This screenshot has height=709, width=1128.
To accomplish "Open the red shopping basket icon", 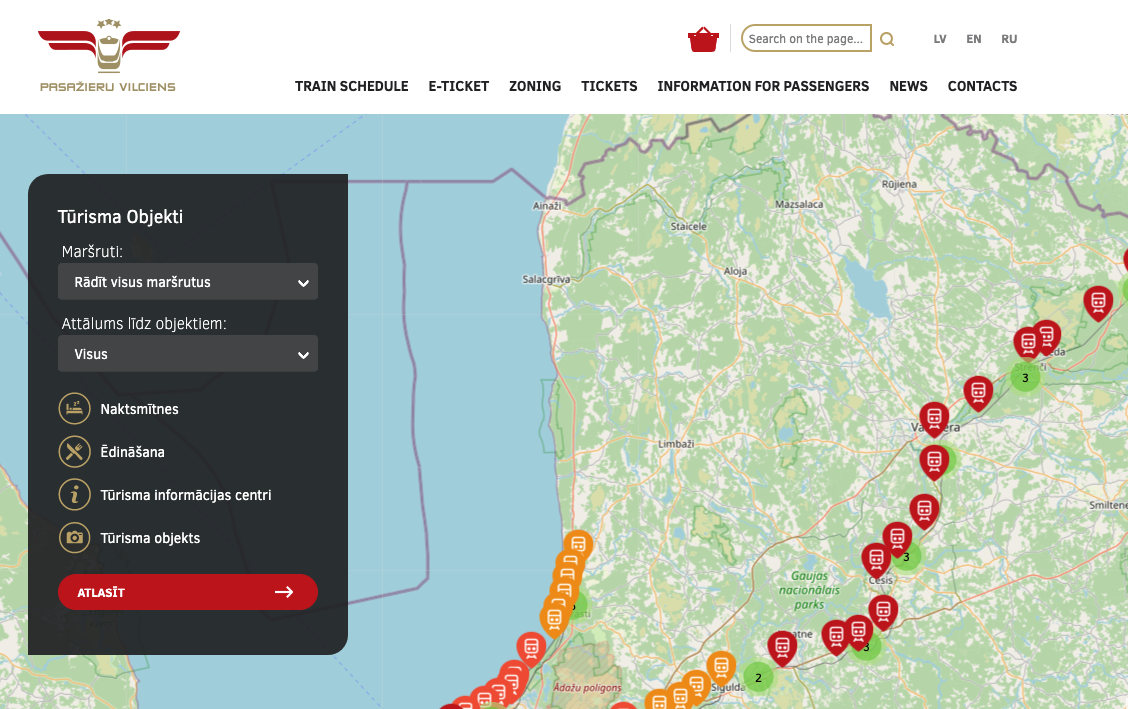I will [x=703, y=39].
